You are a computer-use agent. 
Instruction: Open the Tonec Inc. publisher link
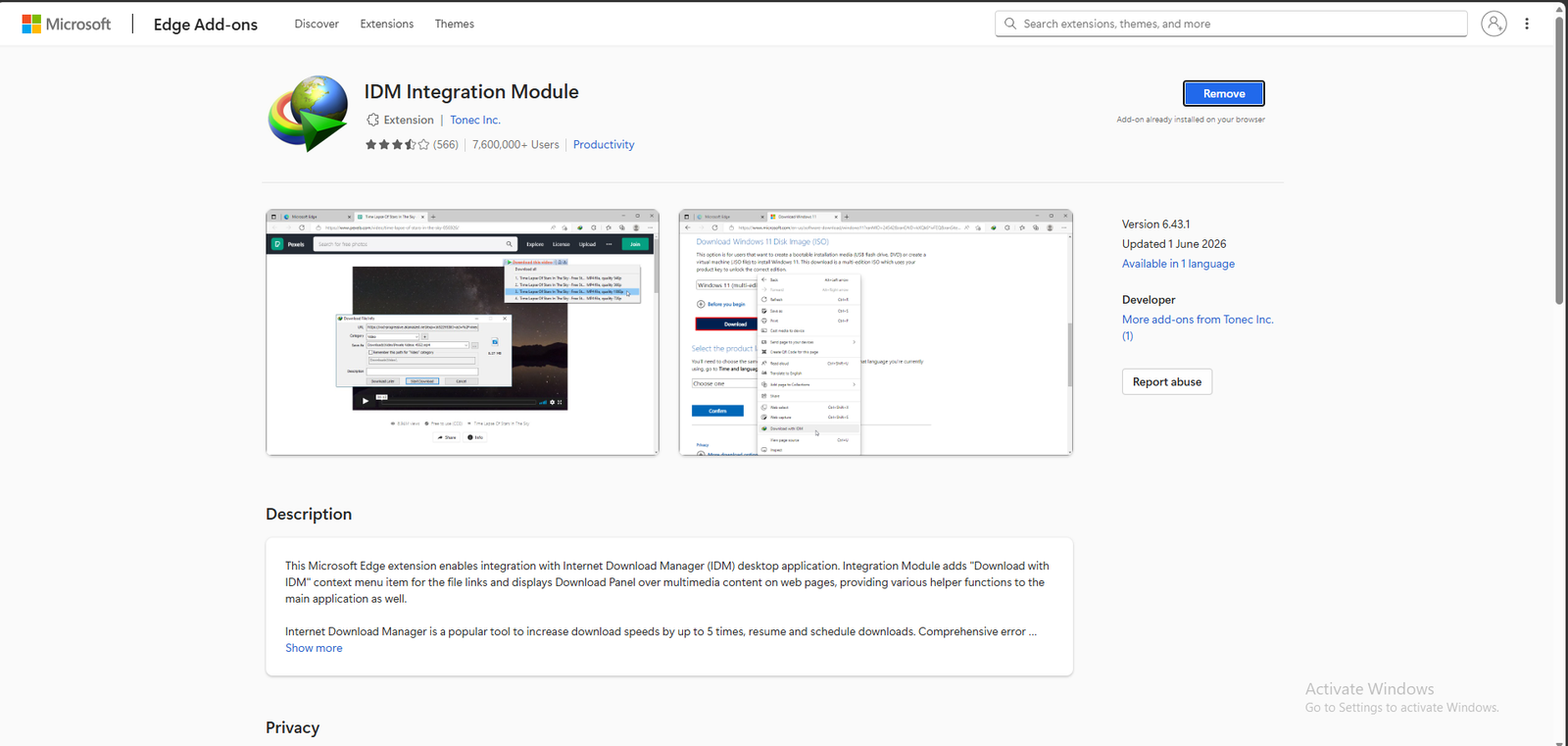point(475,120)
